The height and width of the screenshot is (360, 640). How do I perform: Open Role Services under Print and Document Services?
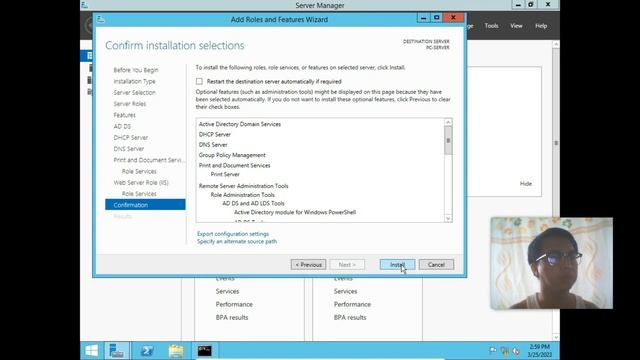click(139, 171)
